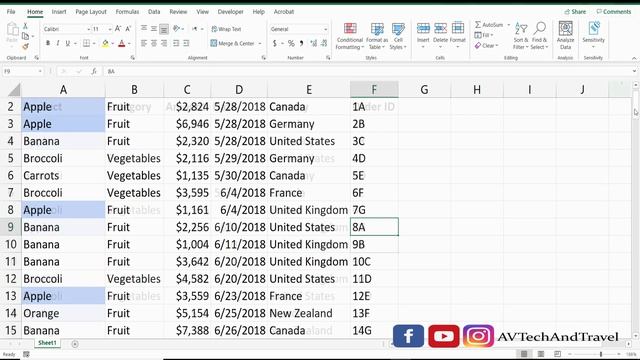
Task: Switch to the Page Layout tab
Action: [91, 12]
